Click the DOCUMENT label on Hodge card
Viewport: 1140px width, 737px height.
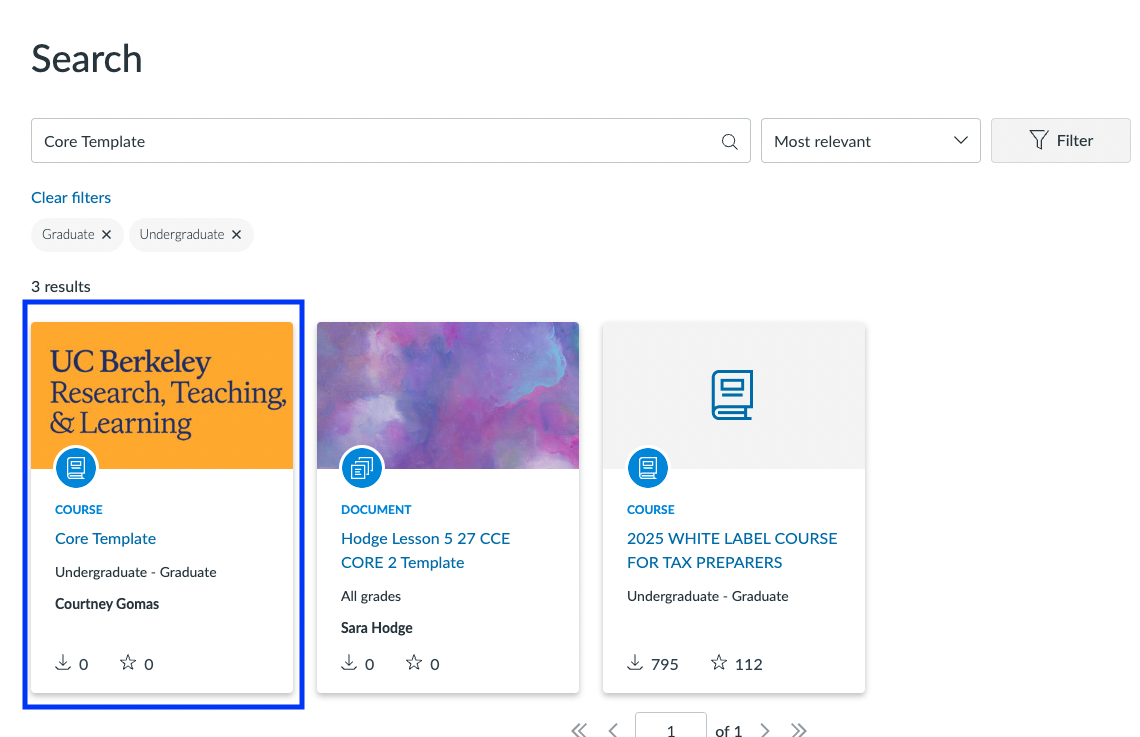(376, 510)
